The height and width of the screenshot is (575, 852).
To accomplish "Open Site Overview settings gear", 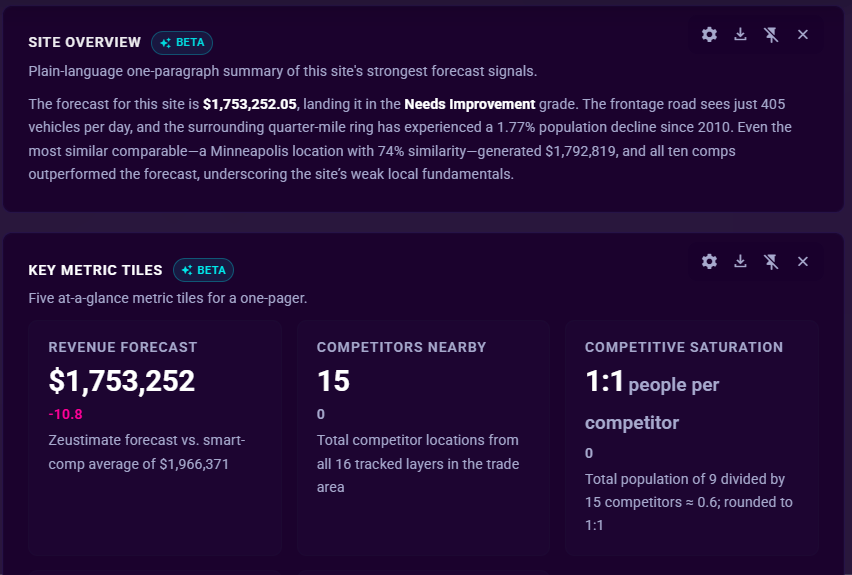I will point(709,35).
